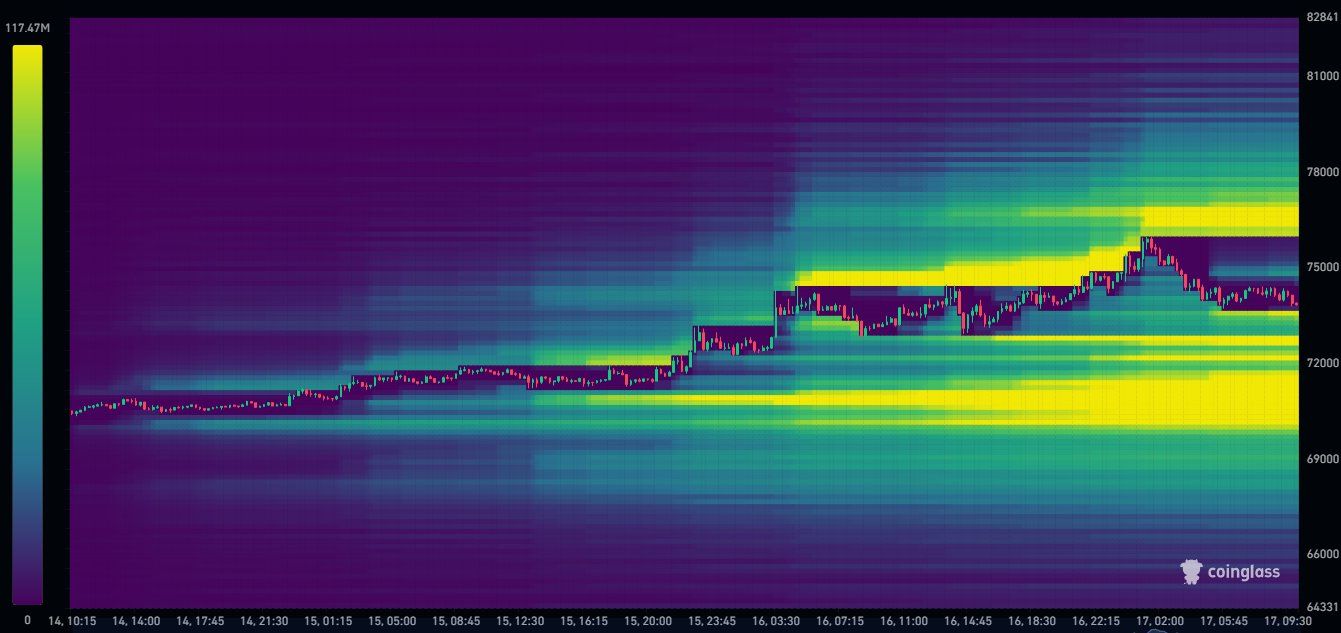Click the 0 label below the color scale
This screenshot has height=633, width=1341.
point(27,620)
